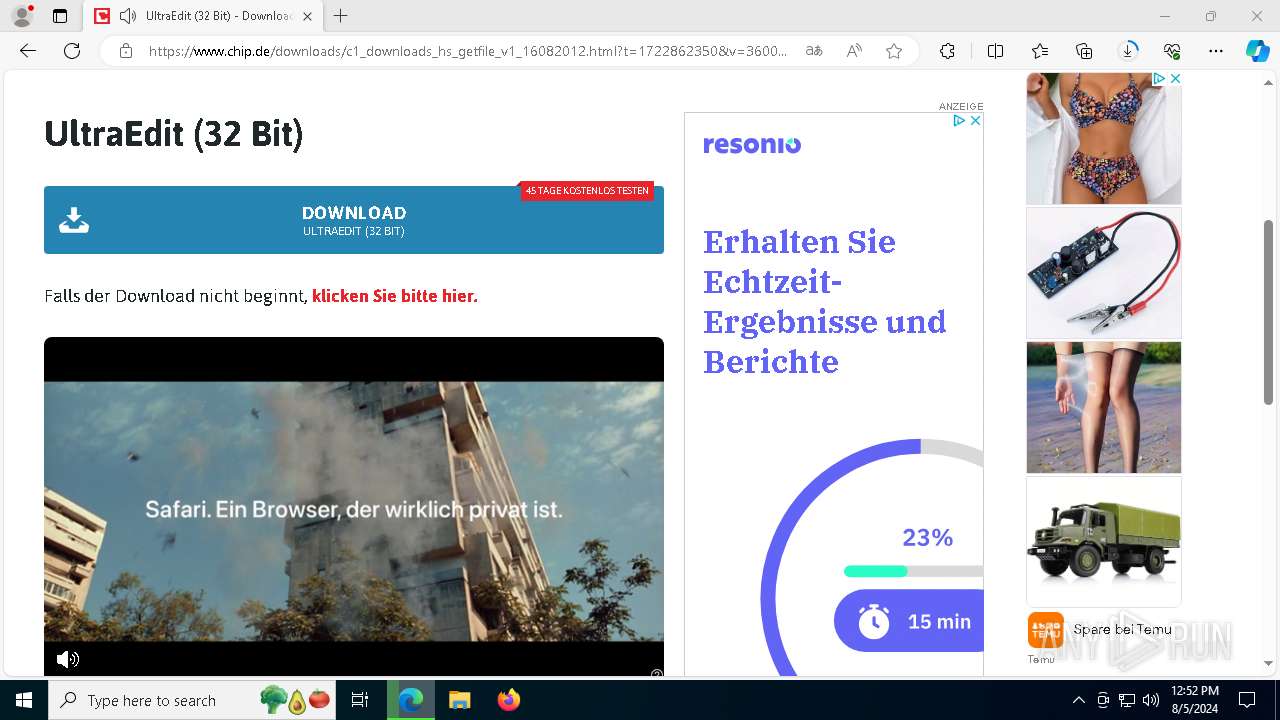The image size is (1280, 720).
Task: Open the Windows Start menu
Action: [24, 700]
